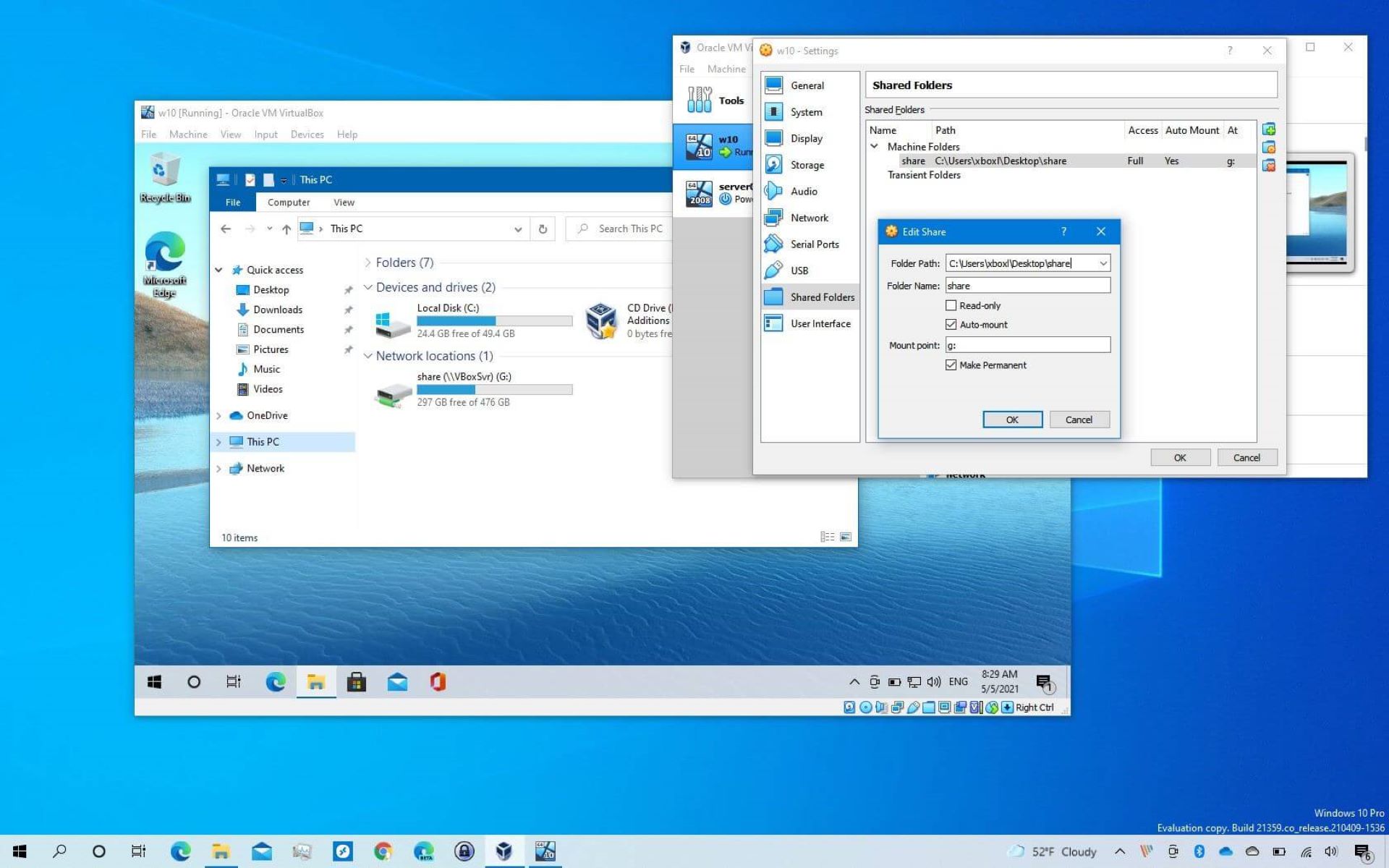
Task: Select the Storage category icon in Settings
Action: [774, 165]
